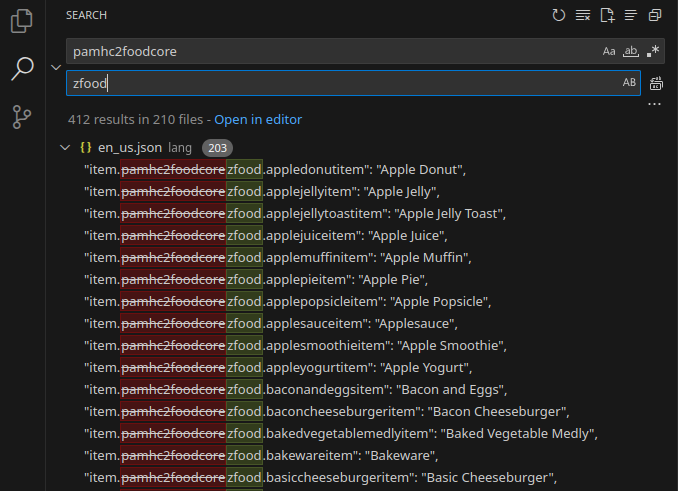The image size is (678, 491).
Task: Open the Explorer view in activity bar
Action: coord(22,20)
